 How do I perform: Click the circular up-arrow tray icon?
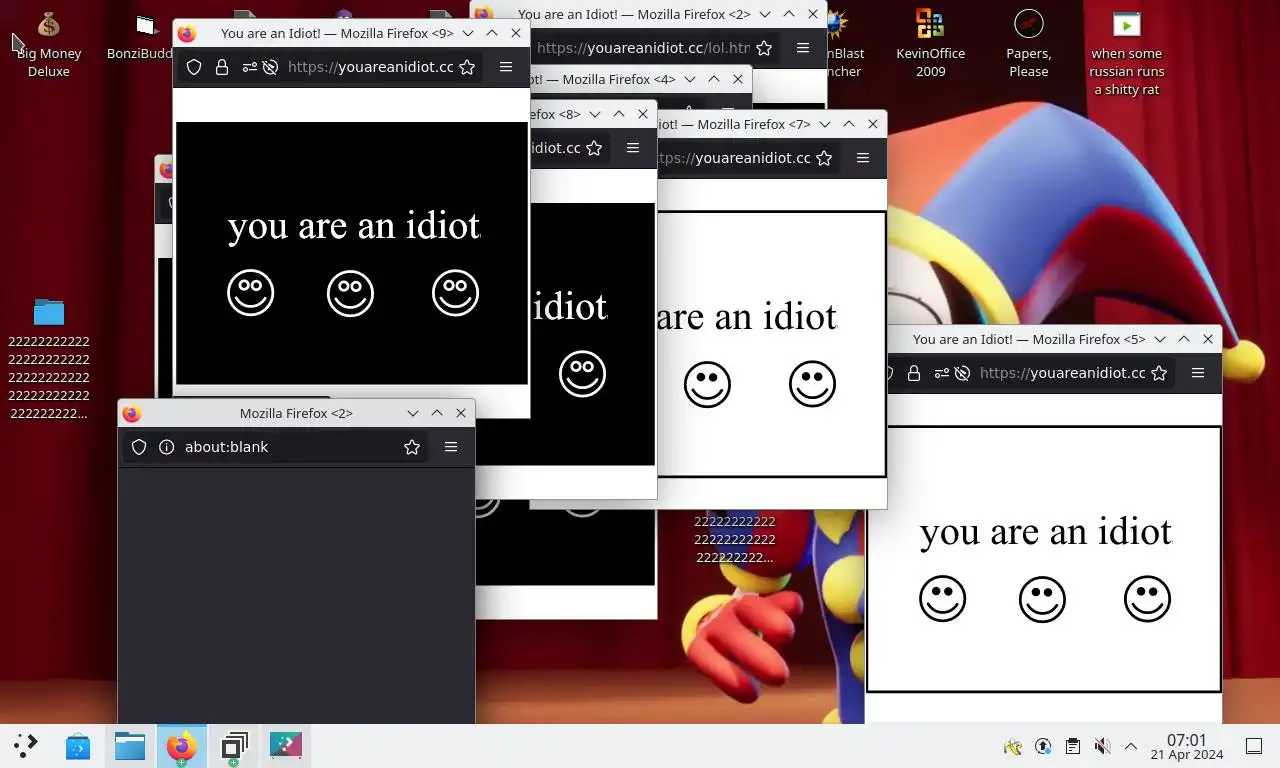pyautogui.click(x=1043, y=746)
